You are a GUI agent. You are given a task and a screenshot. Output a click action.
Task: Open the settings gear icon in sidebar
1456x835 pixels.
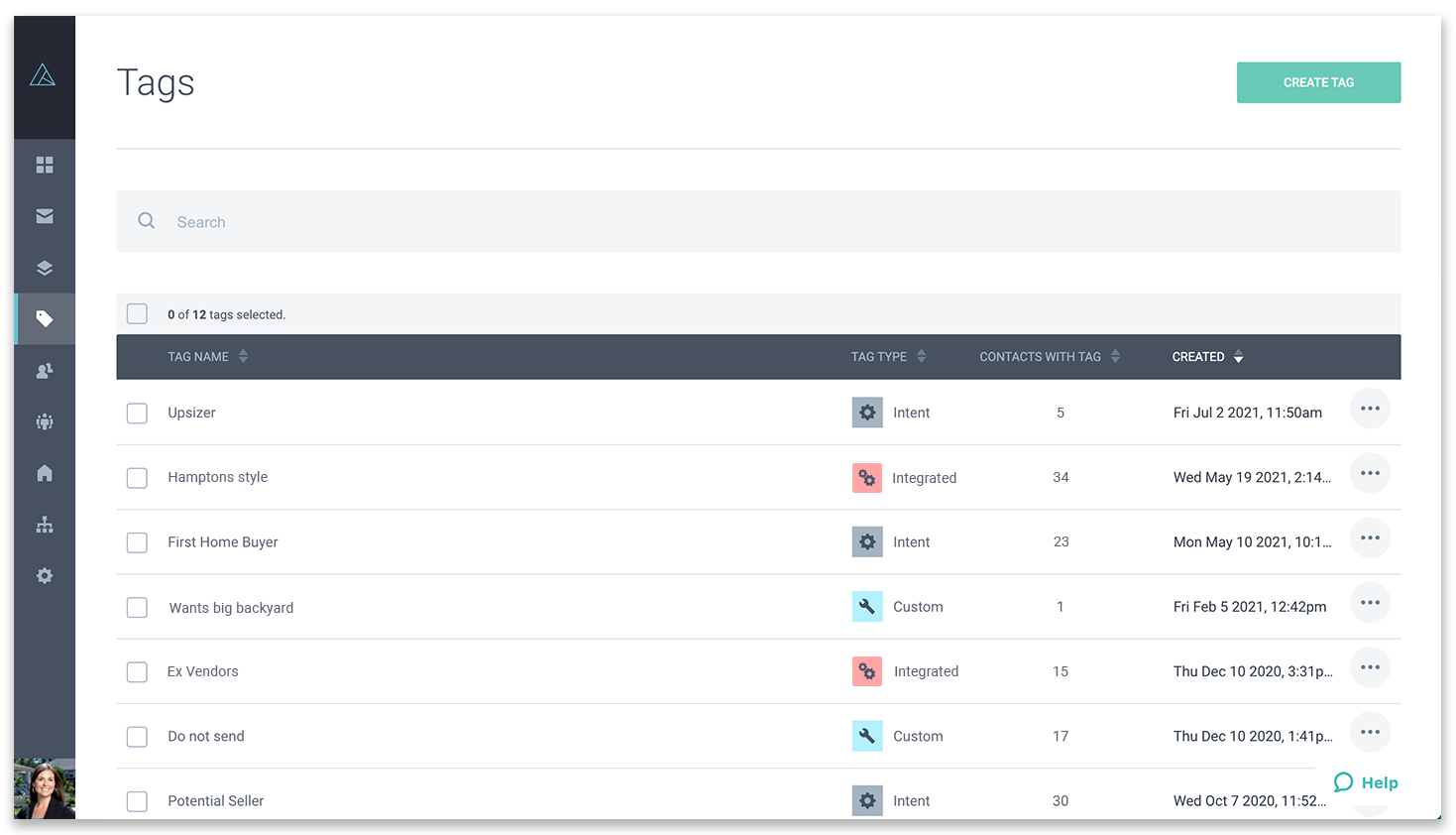tap(45, 576)
